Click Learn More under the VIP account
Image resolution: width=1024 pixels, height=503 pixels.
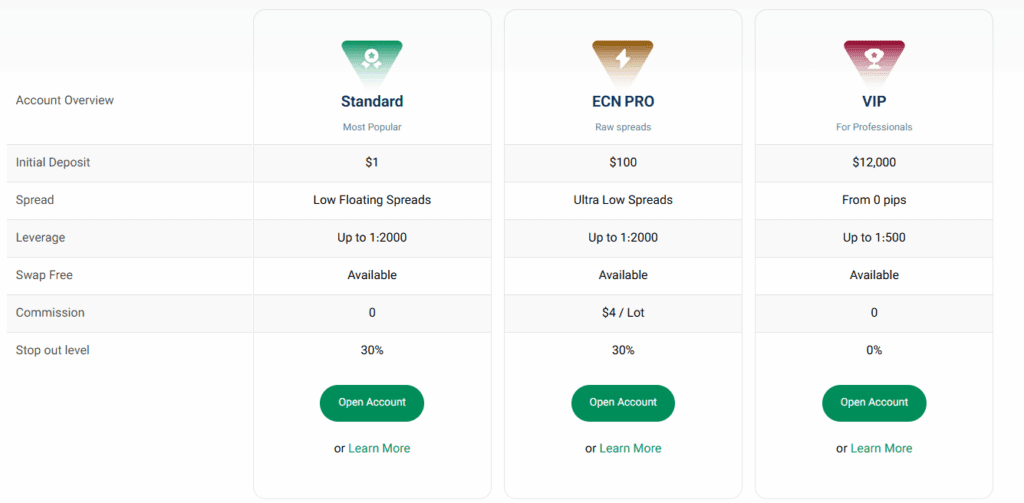pos(881,449)
